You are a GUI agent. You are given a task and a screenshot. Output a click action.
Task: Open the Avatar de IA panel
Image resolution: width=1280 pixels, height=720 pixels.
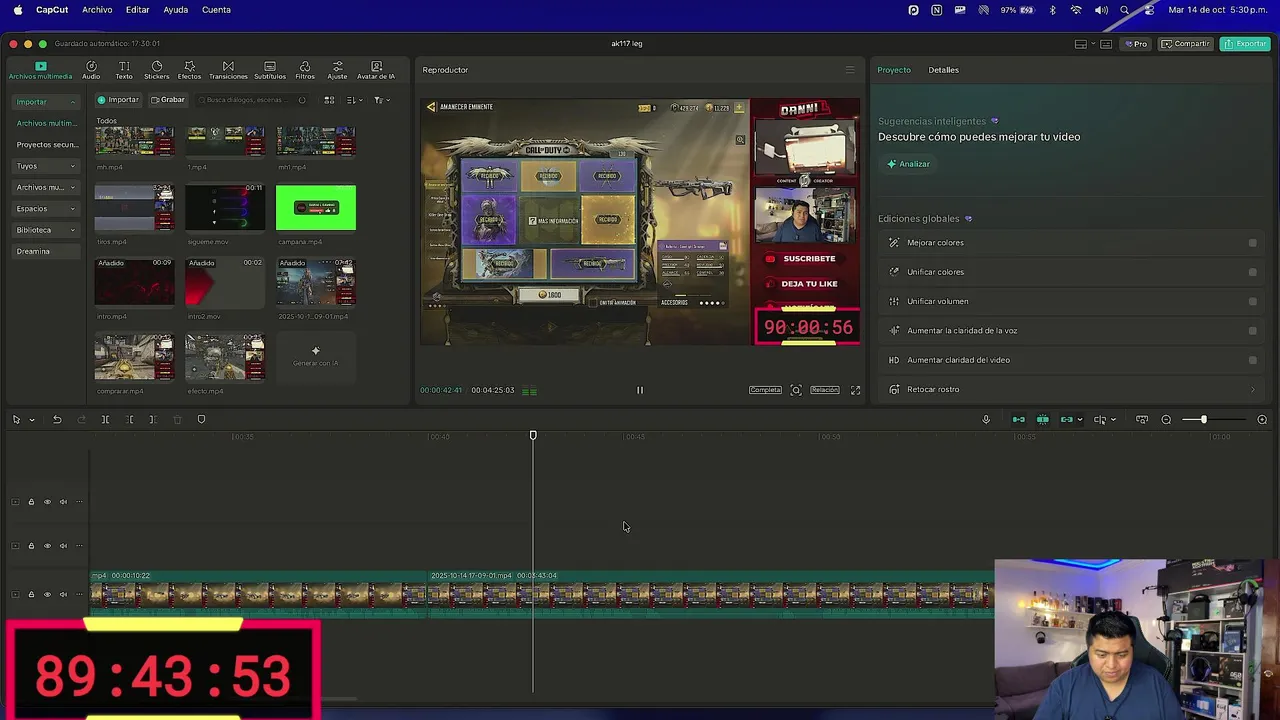point(376,70)
